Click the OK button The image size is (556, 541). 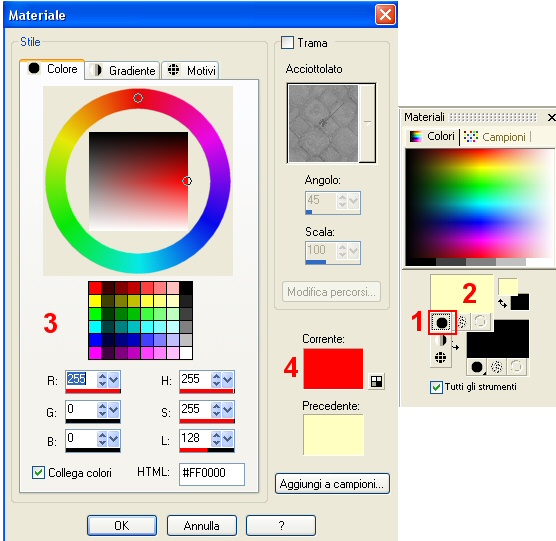click(x=122, y=525)
